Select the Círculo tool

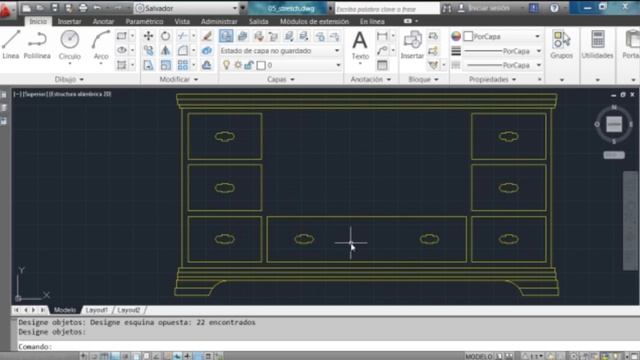pyautogui.click(x=69, y=45)
